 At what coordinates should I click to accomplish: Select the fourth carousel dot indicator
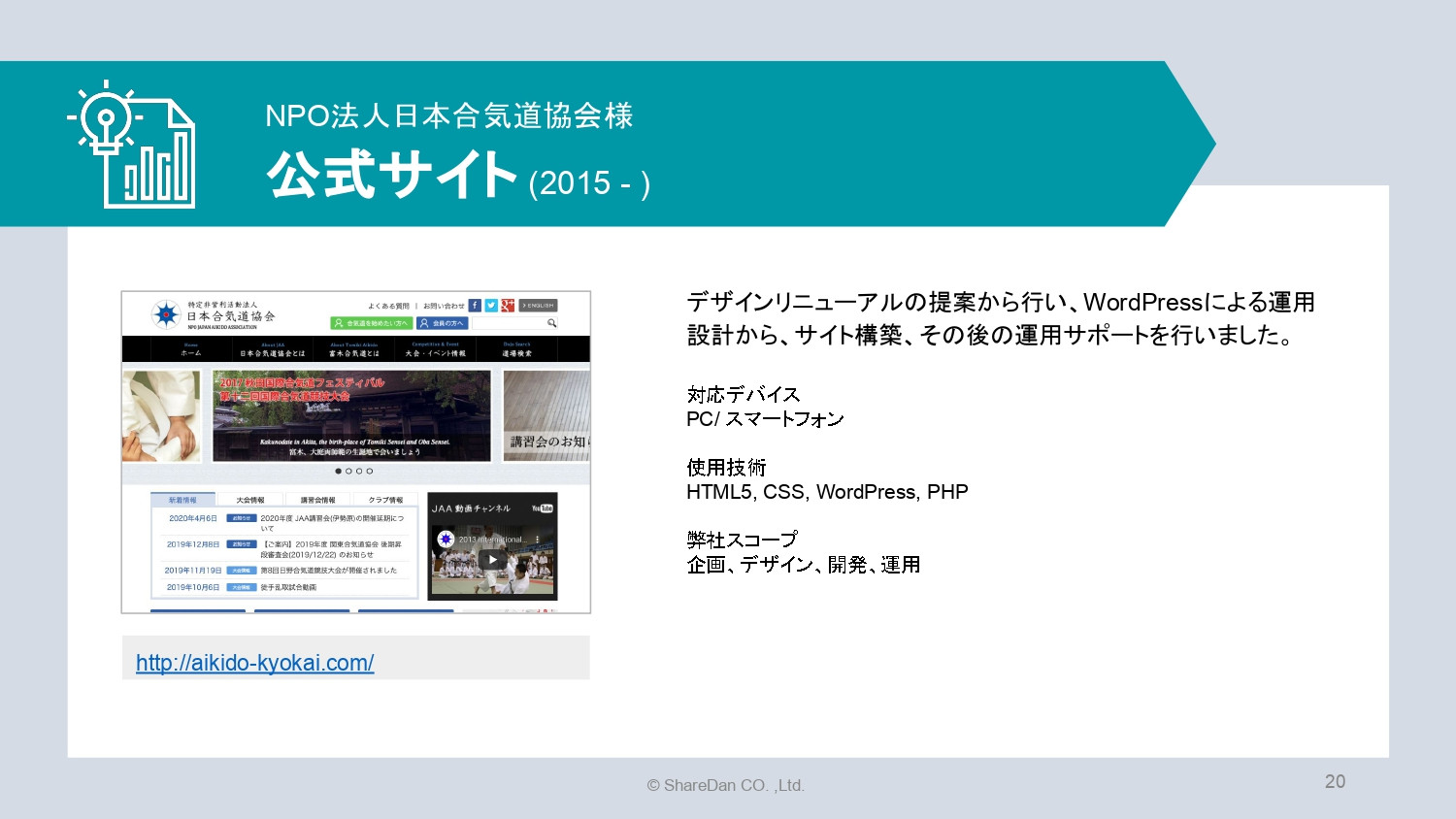[370, 472]
